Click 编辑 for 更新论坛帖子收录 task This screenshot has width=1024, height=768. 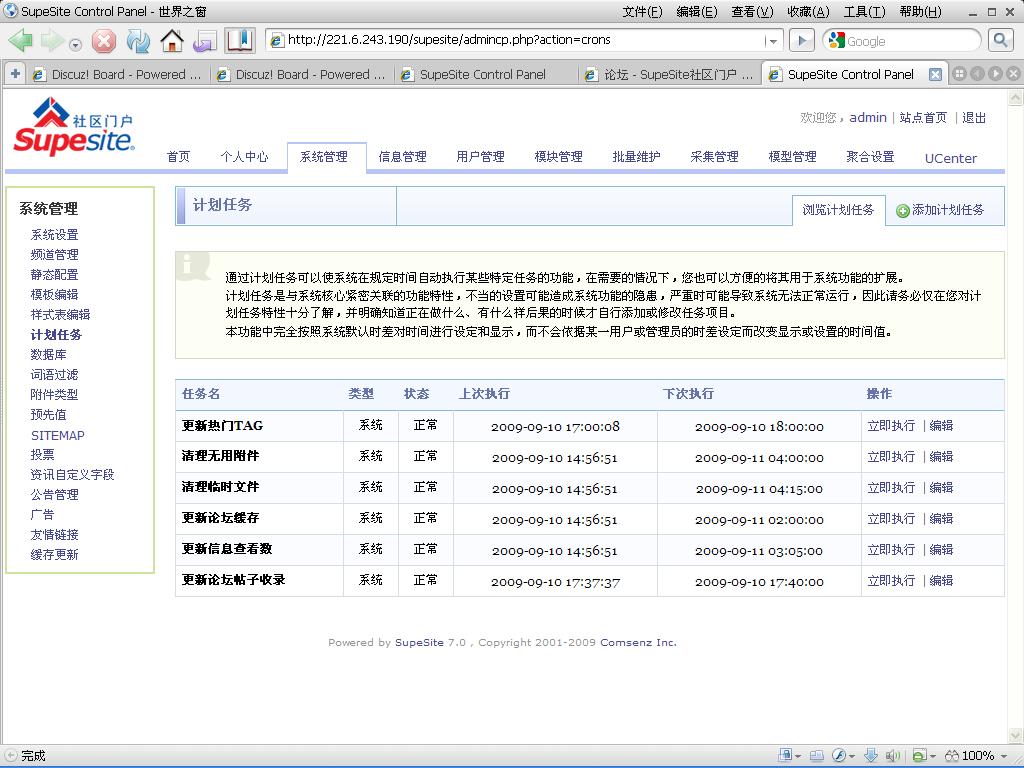pyautogui.click(x=941, y=581)
